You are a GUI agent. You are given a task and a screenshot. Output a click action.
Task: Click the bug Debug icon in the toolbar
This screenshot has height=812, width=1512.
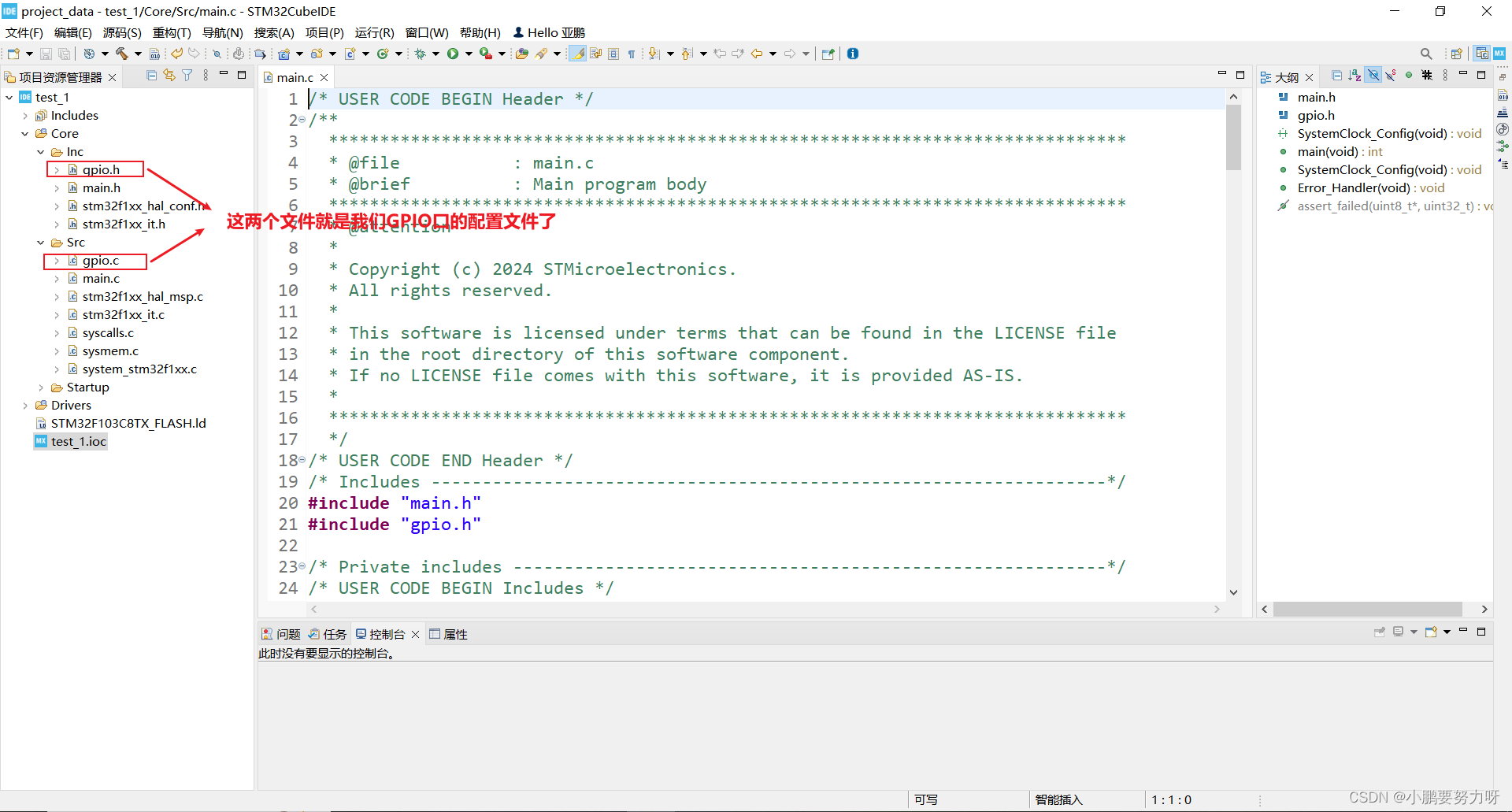click(421, 54)
